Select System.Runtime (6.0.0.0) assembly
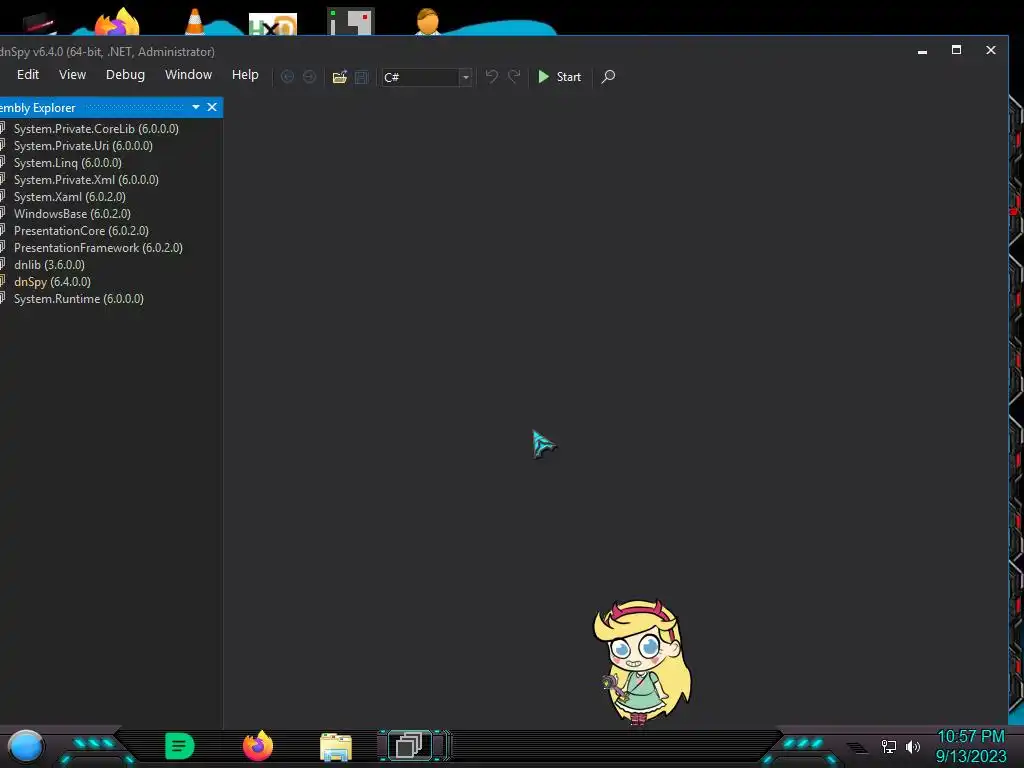This screenshot has height=768, width=1024. click(78, 298)
